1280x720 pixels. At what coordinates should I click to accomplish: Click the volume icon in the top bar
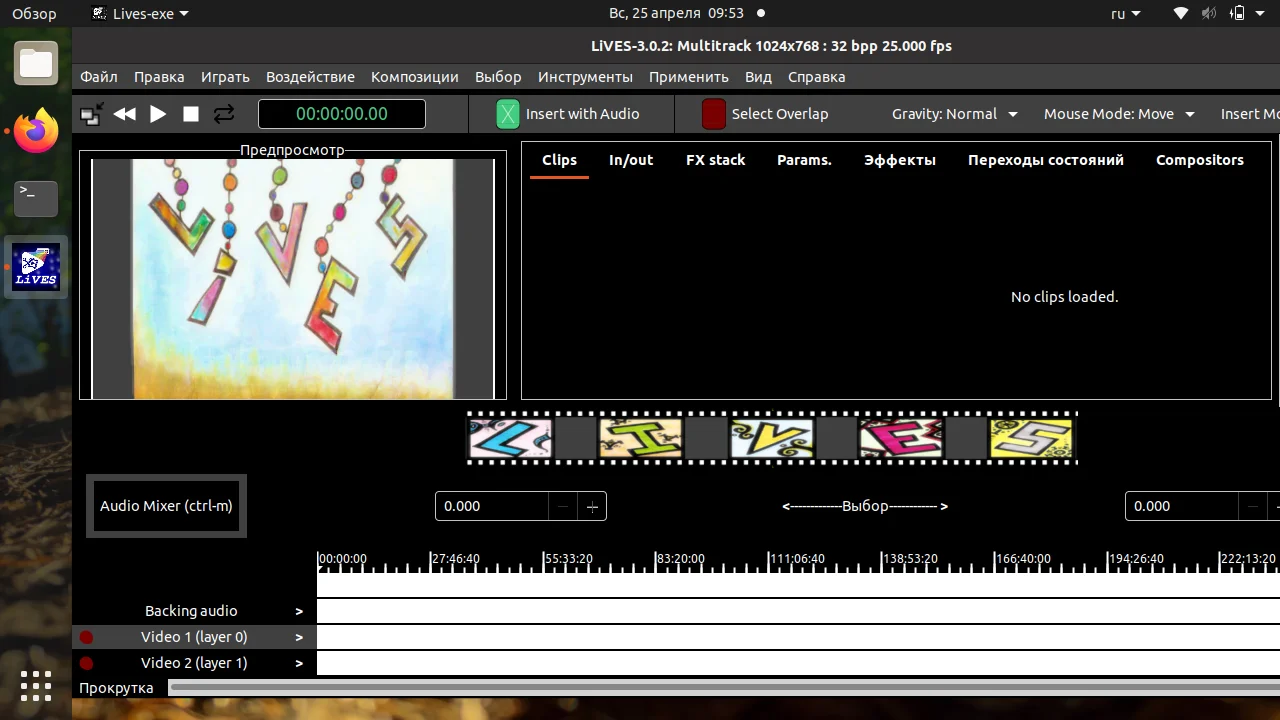coord(1209,14)
